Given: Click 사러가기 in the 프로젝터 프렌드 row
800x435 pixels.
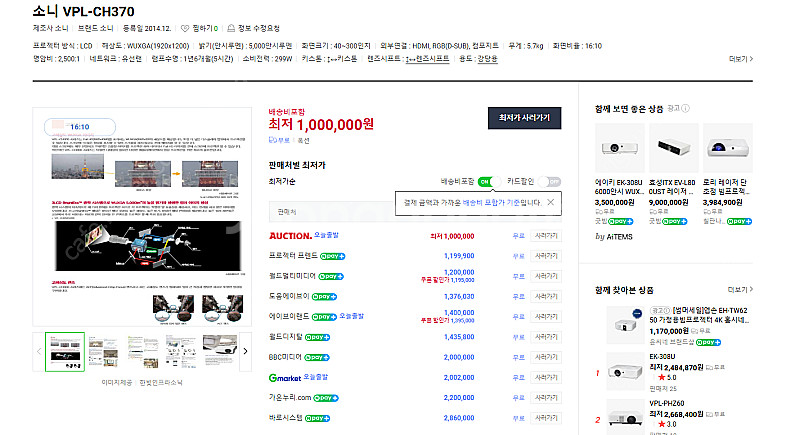Looking at the screenshot, I should (546, 256).
